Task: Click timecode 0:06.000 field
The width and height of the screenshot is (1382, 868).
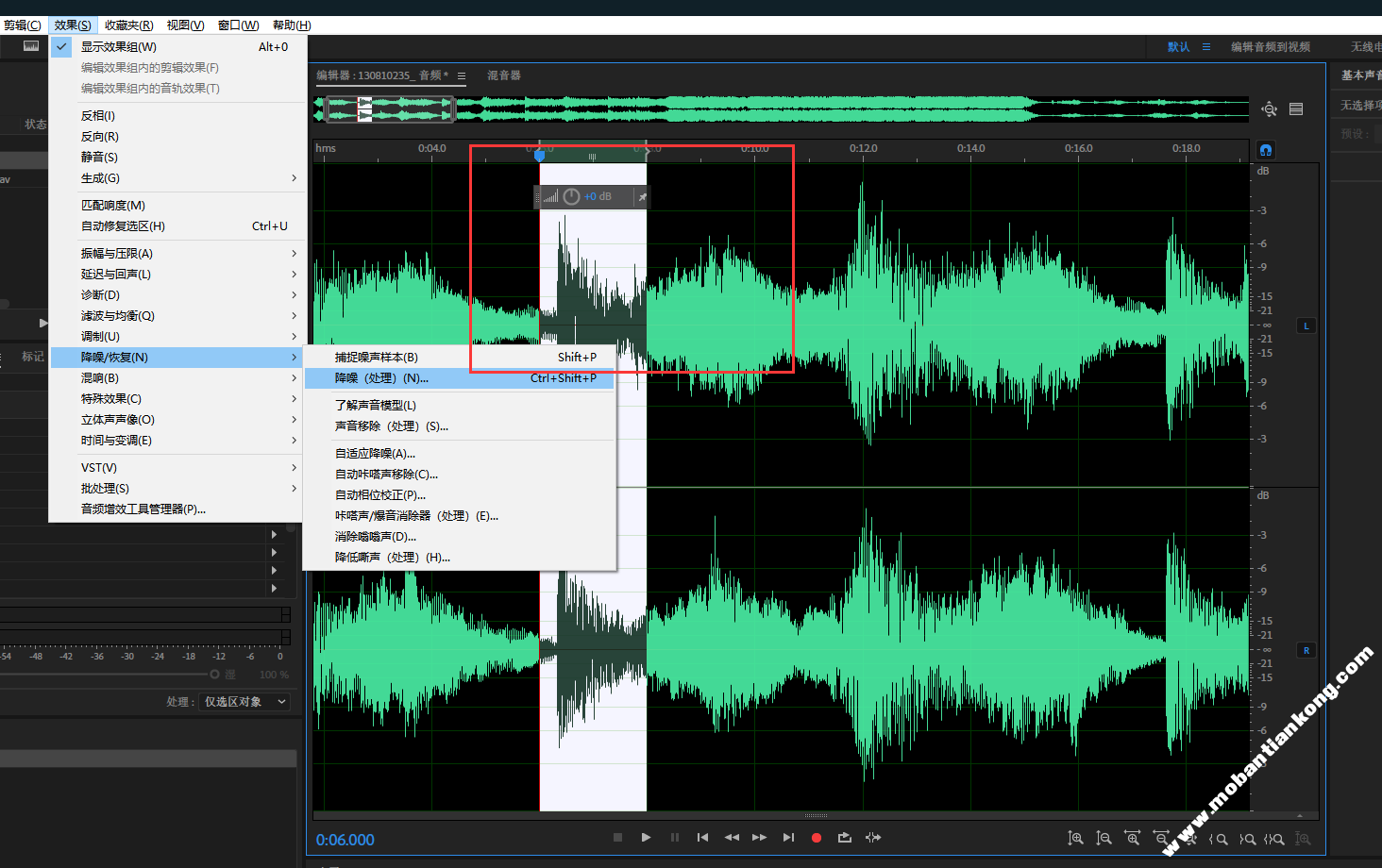Action: 345,840
